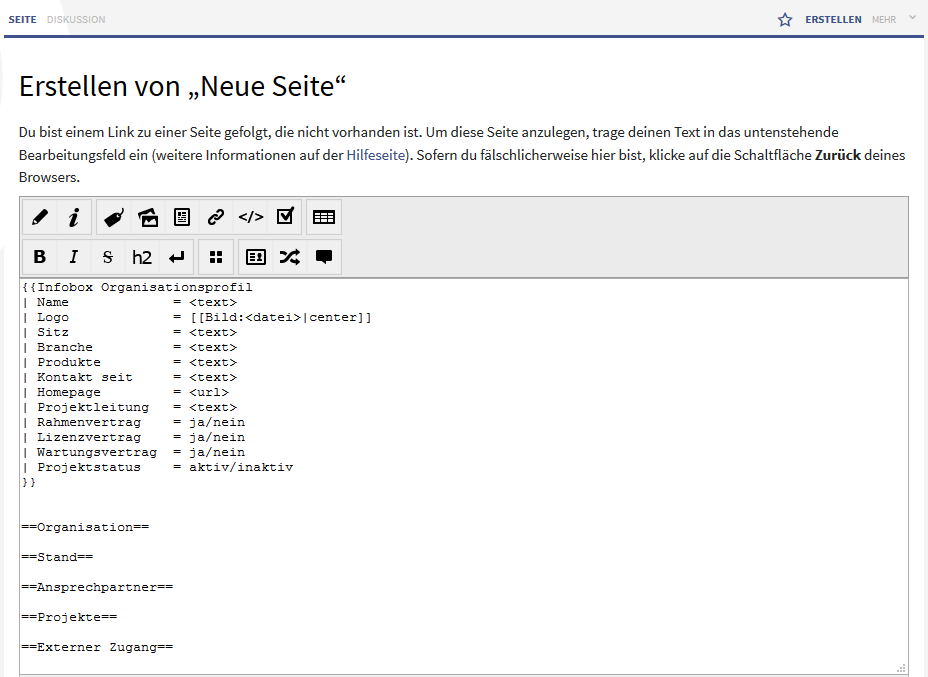Image resolution: width=928 pixels, height=677 pixels.
Task: Add page to watchlist with star icon
Action: point(785,19)
